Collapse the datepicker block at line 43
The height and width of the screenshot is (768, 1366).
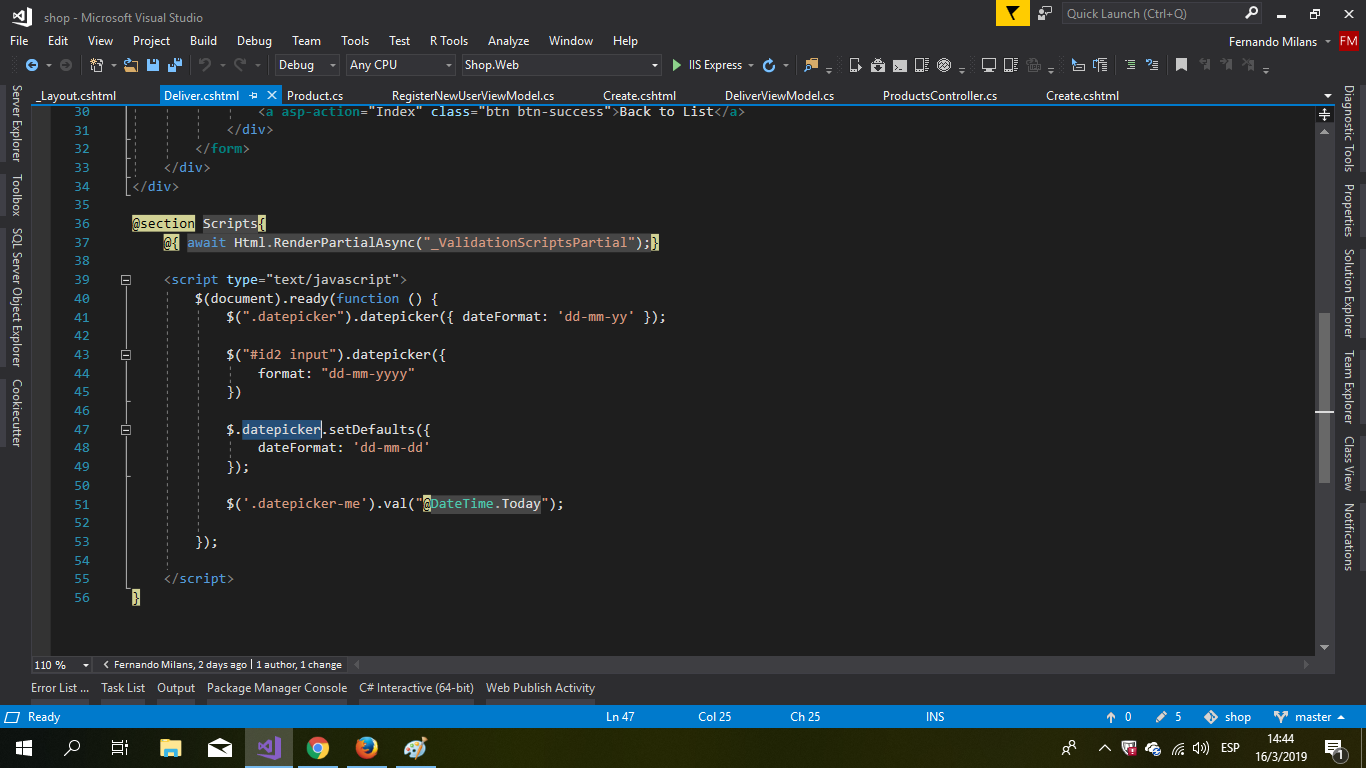point(126,355)
